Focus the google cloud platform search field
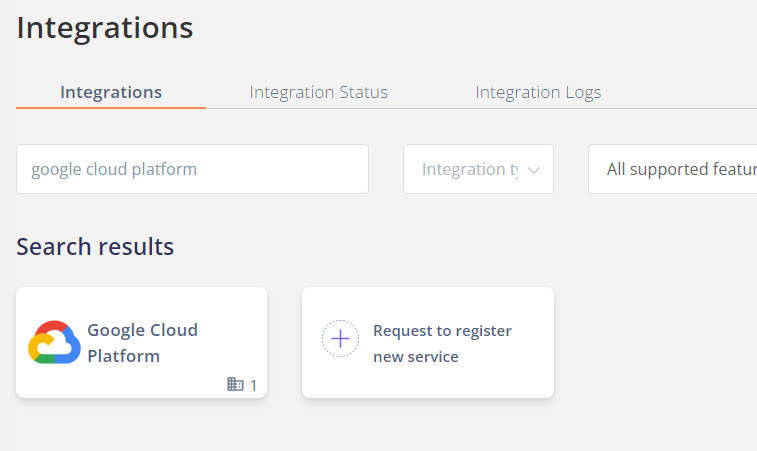This screenshot has width=757, height=451. point(192,169)
